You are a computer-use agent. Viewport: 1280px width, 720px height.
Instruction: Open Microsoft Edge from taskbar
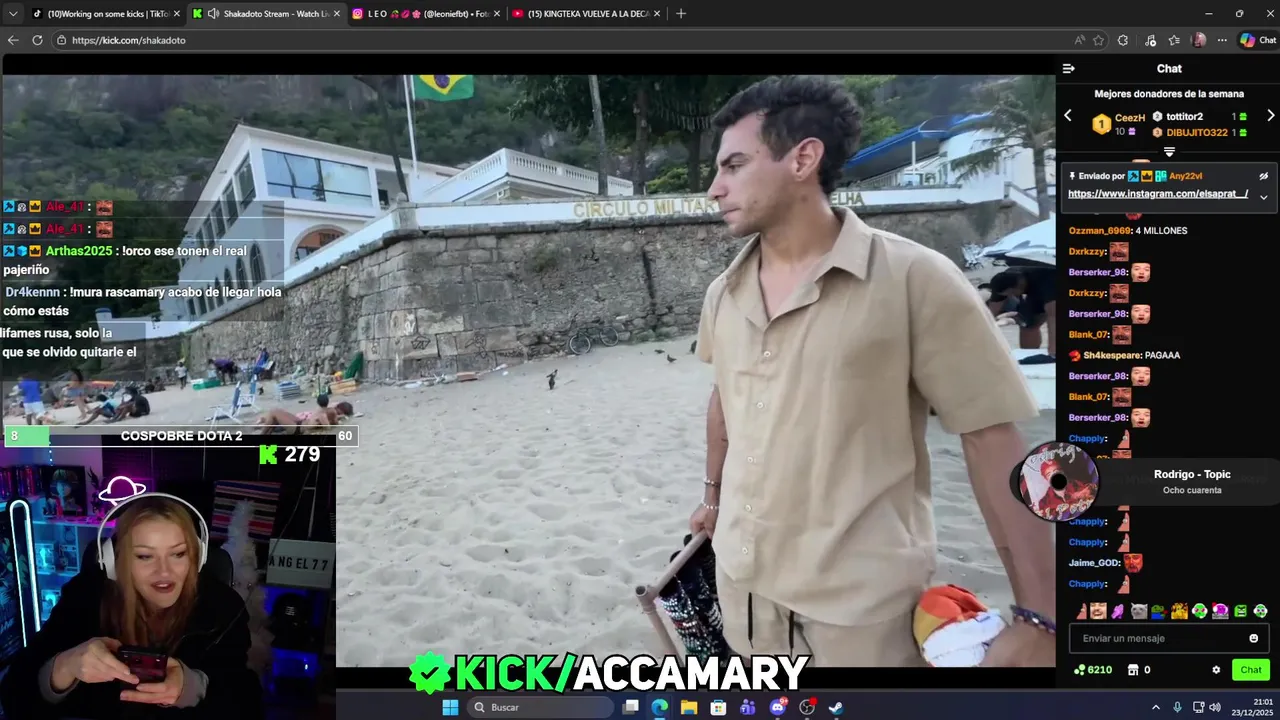coord(660,707)
